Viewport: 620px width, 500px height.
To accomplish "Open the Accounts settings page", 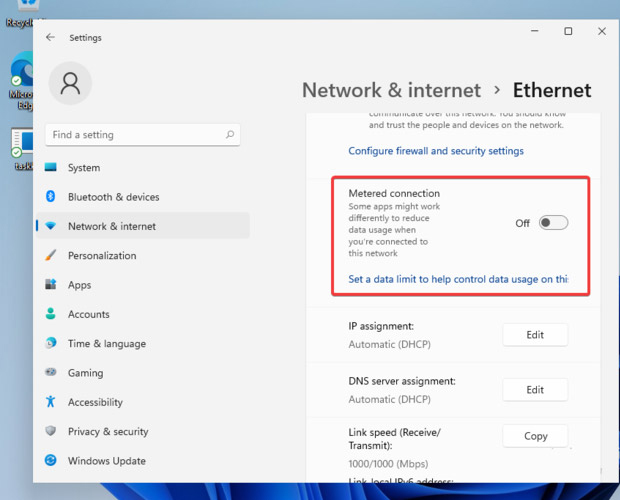I will (x=89, y=314).
